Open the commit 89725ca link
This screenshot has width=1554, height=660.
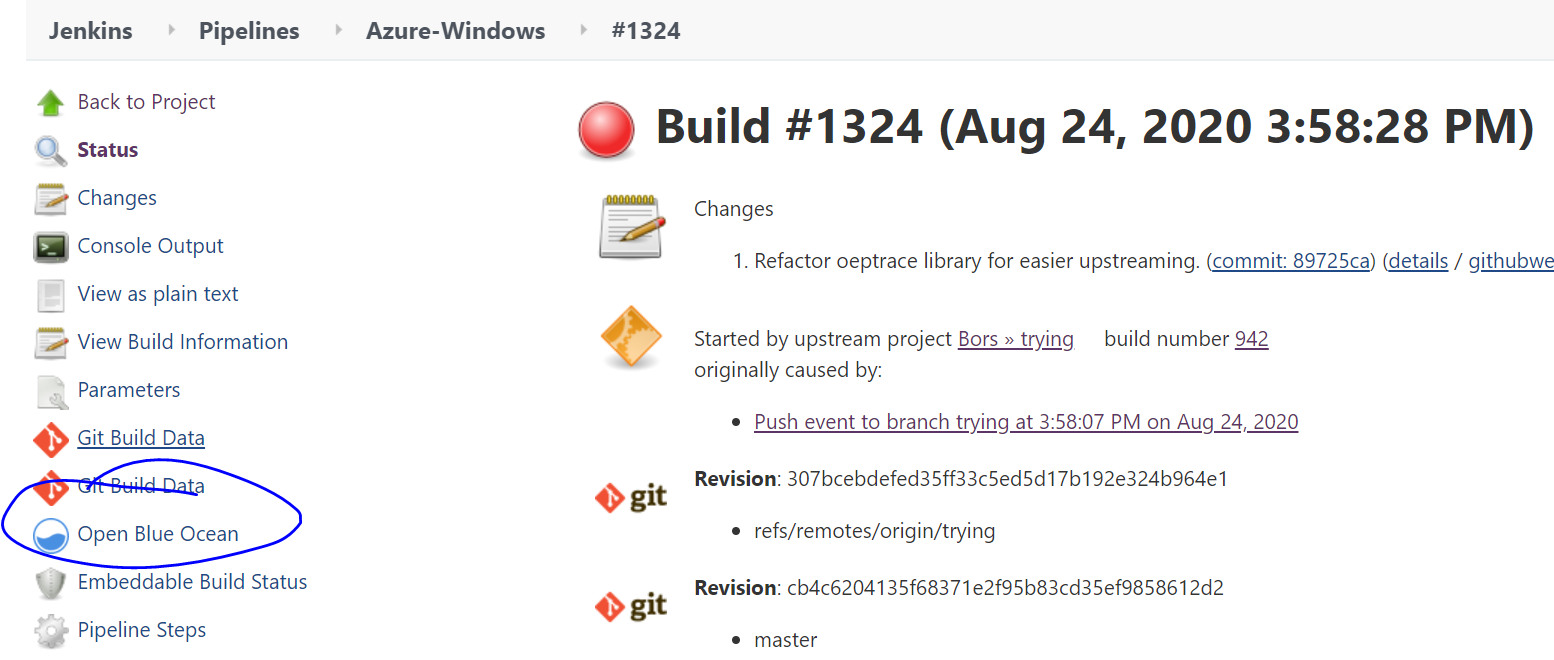click(1290, 260)
